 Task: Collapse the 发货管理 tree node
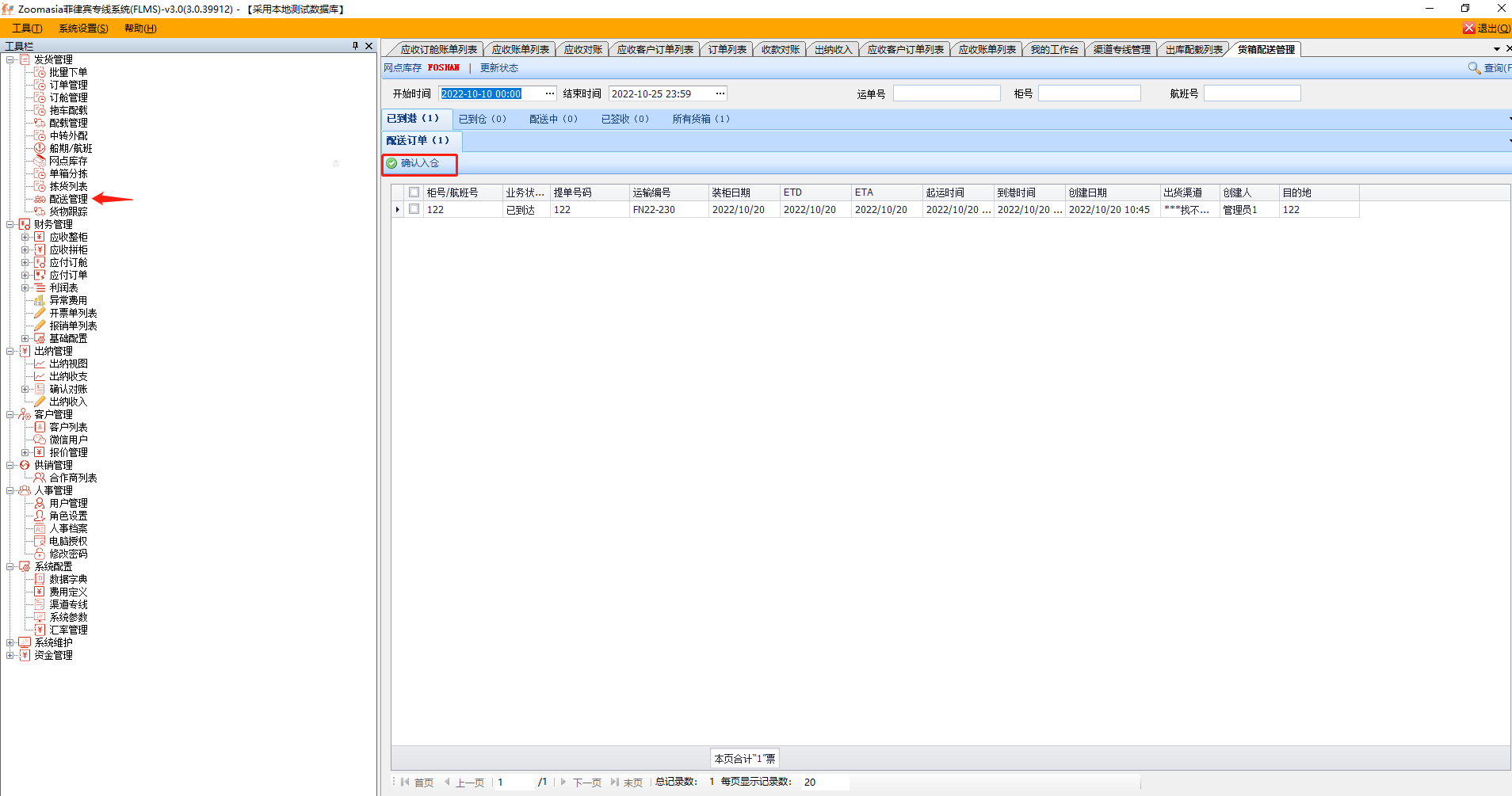[x=10, y=59]
